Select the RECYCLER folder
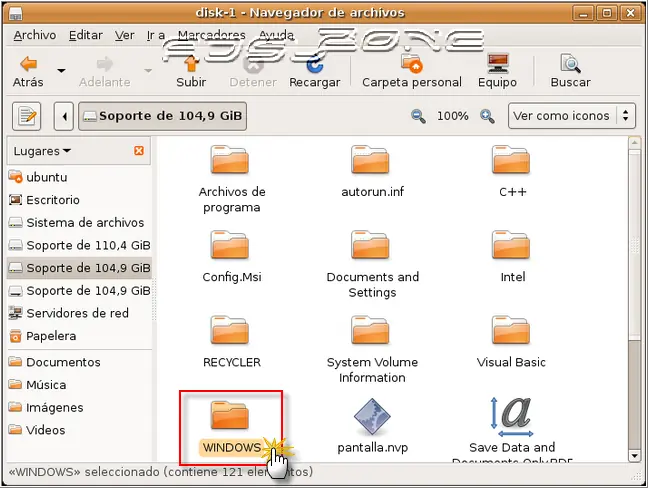Viewport: 648px width, 488px height. tap(230, 330)
